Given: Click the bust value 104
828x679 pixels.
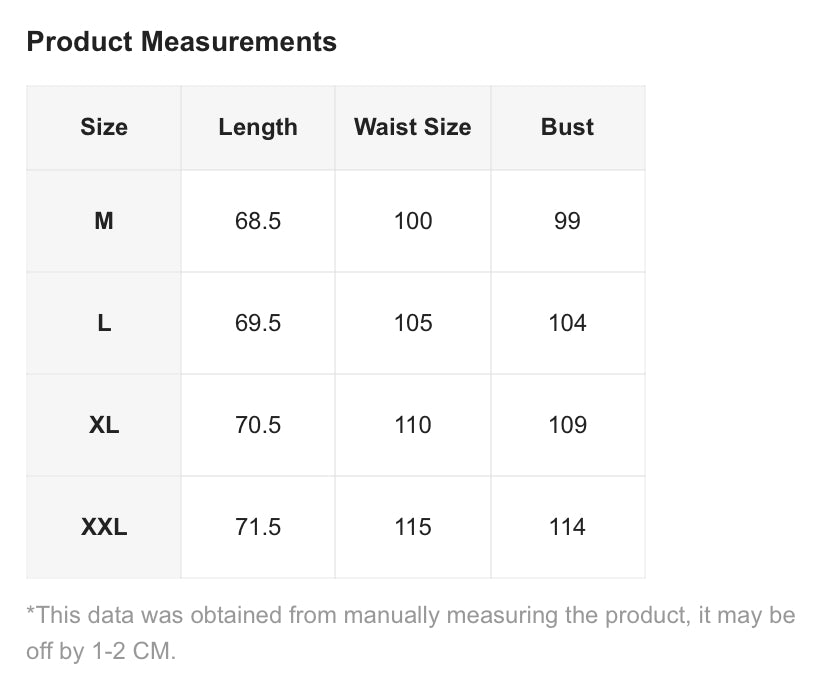Looking at the screenshot, I should (568, 323).
